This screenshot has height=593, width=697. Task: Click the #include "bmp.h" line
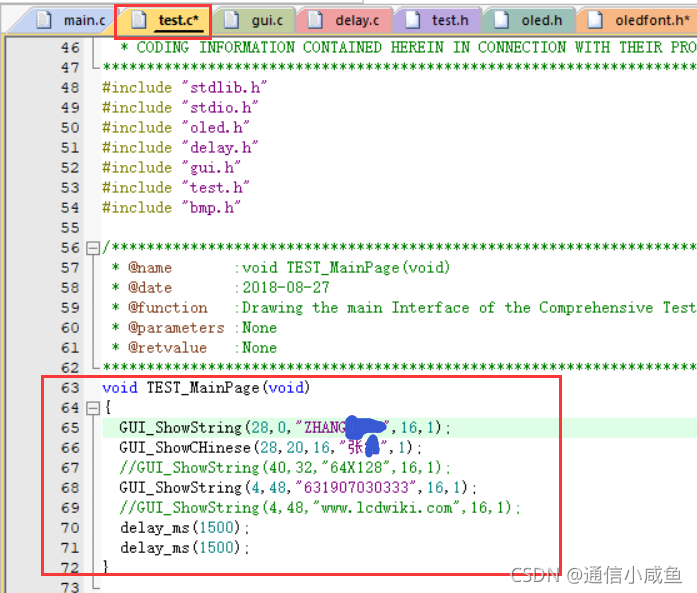tap(172, 208)
